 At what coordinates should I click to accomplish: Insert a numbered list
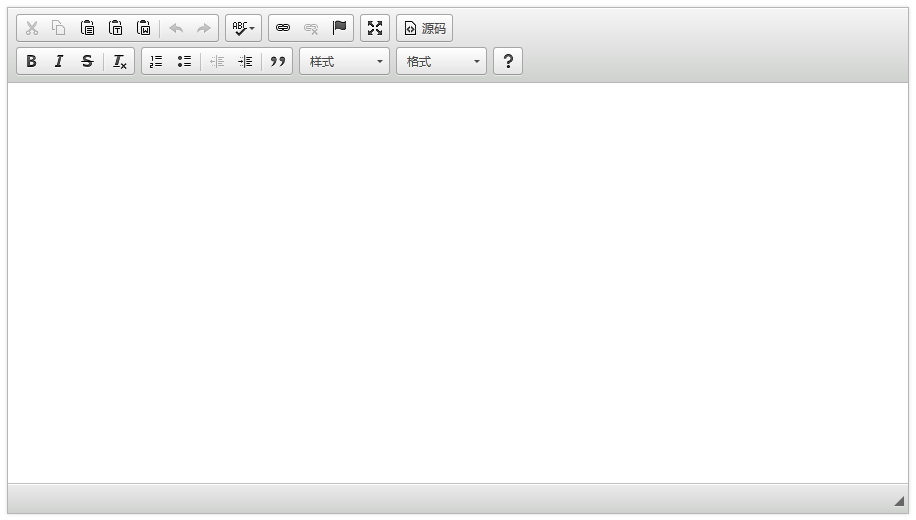[156, 61]
